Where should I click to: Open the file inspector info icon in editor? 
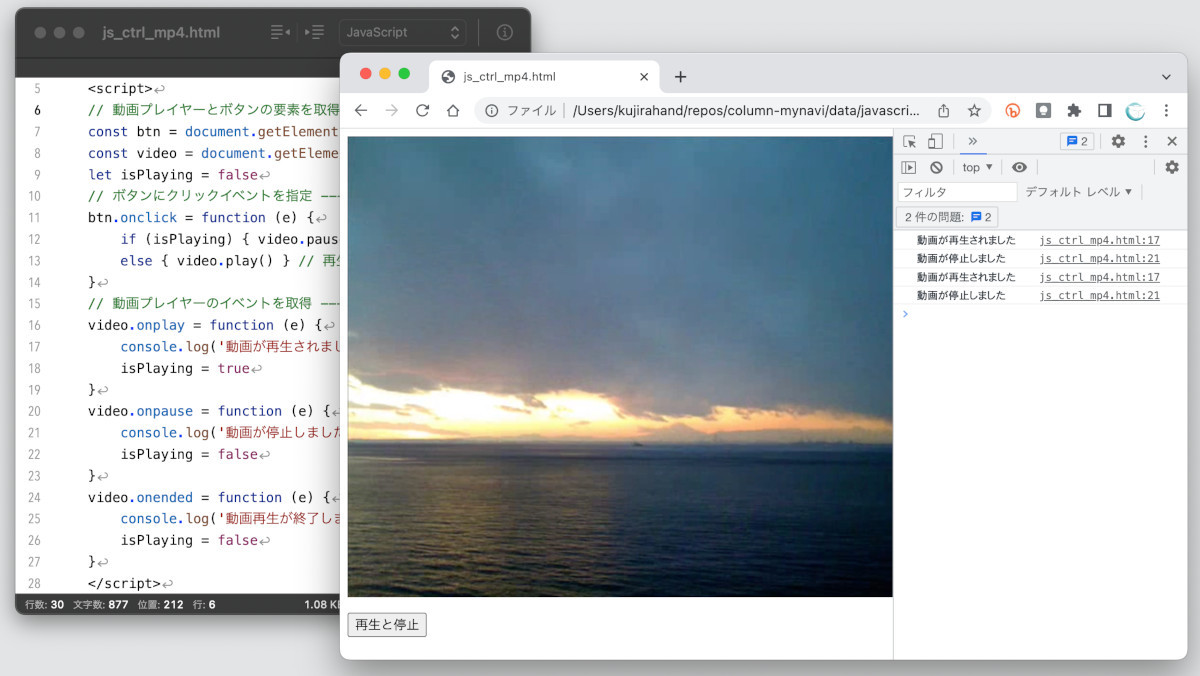point(505,32)
